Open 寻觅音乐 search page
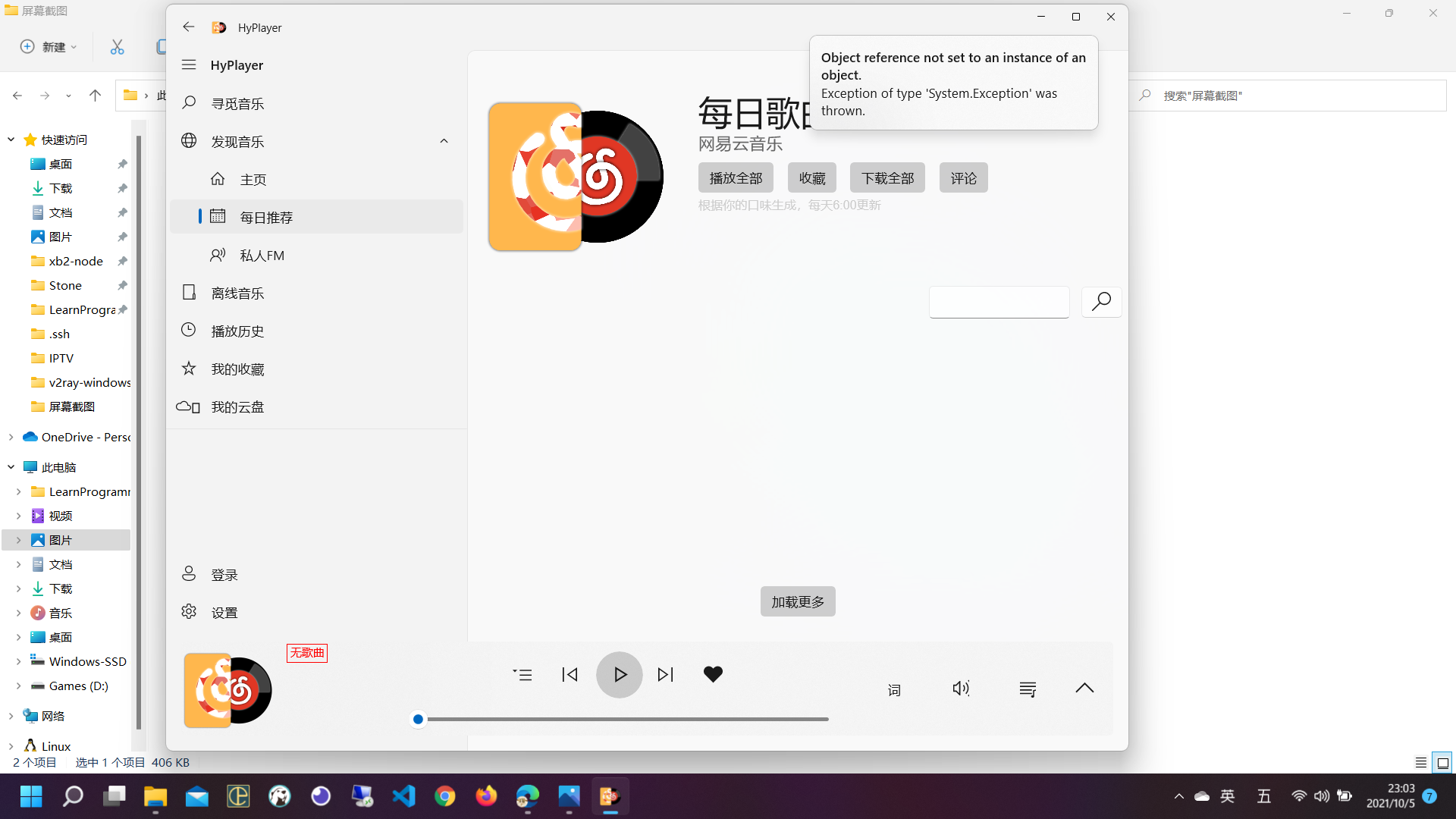Image resolution: width=1456 pixels, height=819 pixels. pos(238,103)
